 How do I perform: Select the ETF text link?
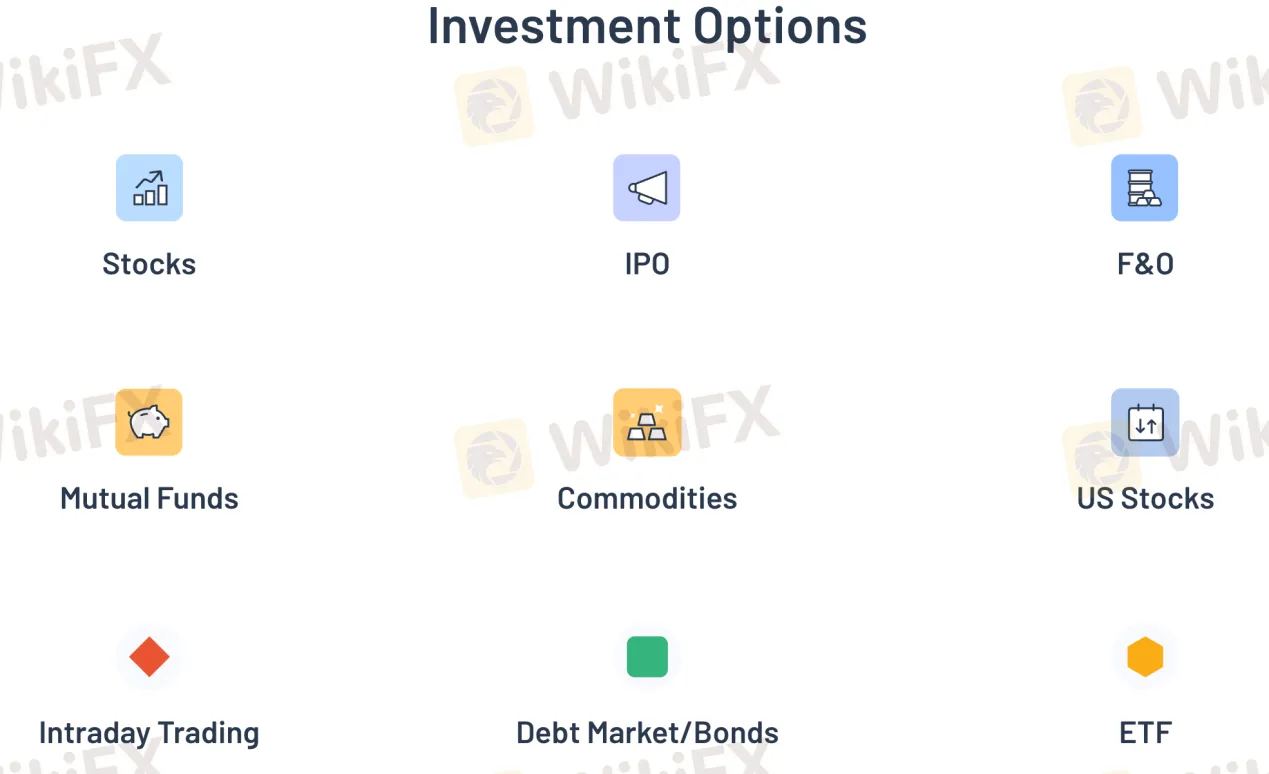pos(1144,732)
